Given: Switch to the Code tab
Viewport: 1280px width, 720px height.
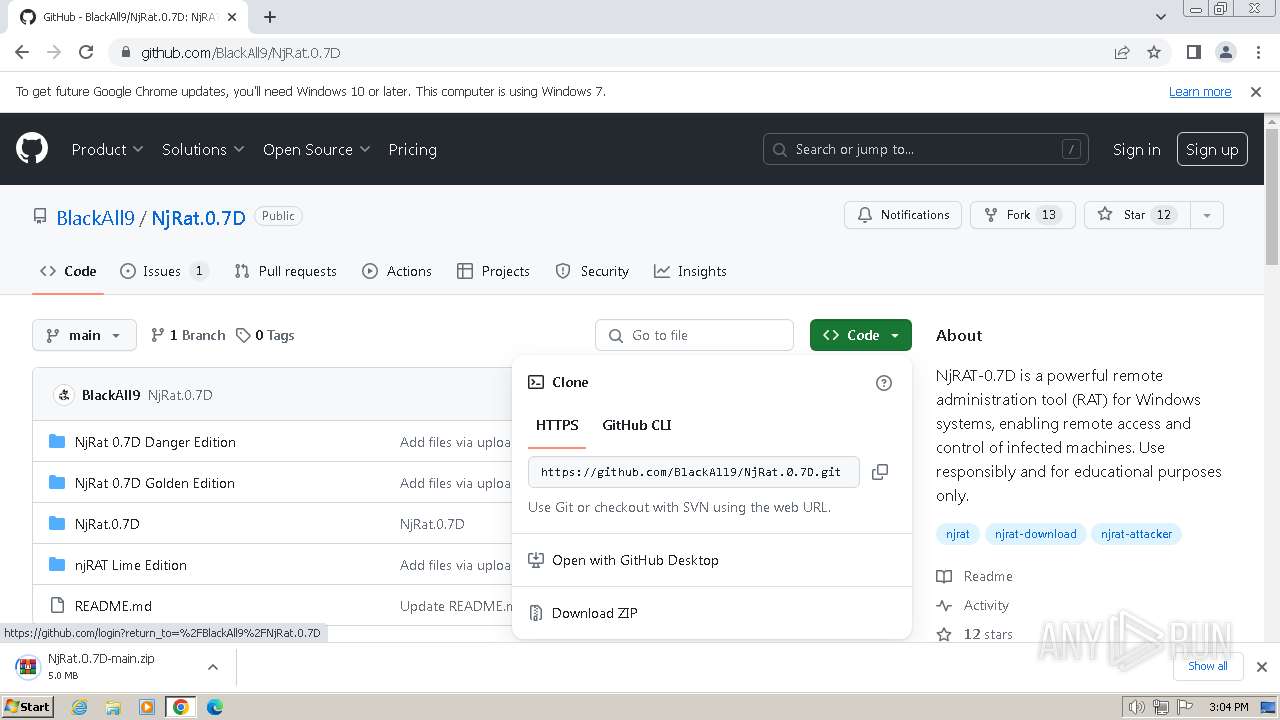Looking at the screenshot, I should [x=68, y=271].
